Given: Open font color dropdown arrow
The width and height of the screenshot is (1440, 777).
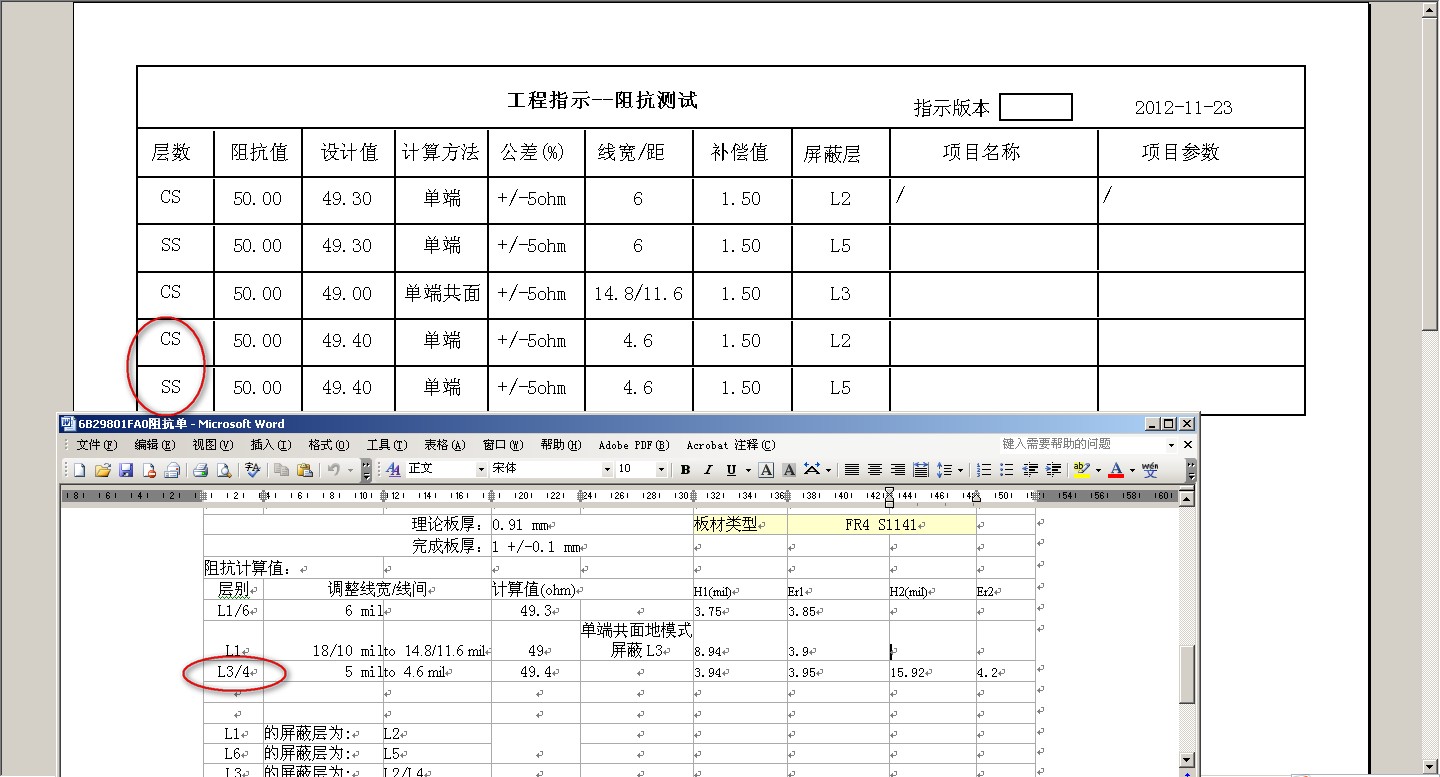Looking at the screenshot, I should coord(1132,469).
